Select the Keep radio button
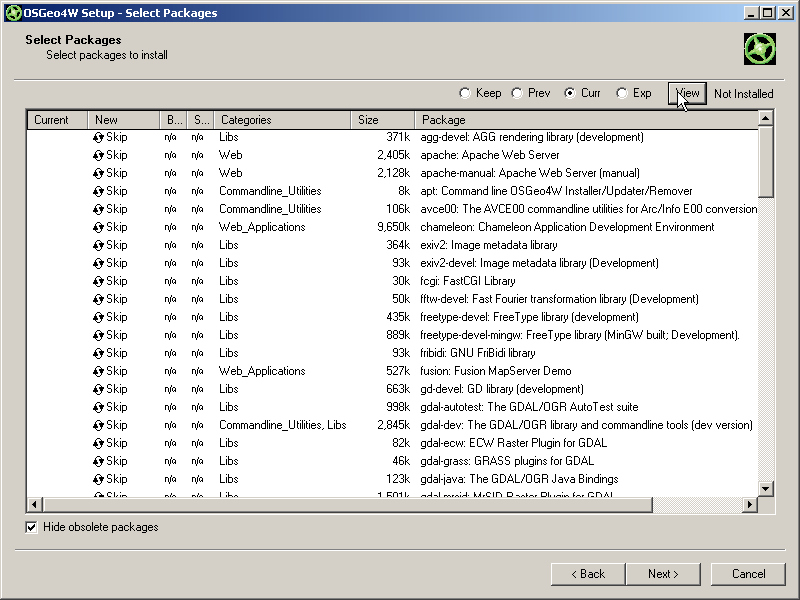The image size is (800, 600). tap(464, 93)
